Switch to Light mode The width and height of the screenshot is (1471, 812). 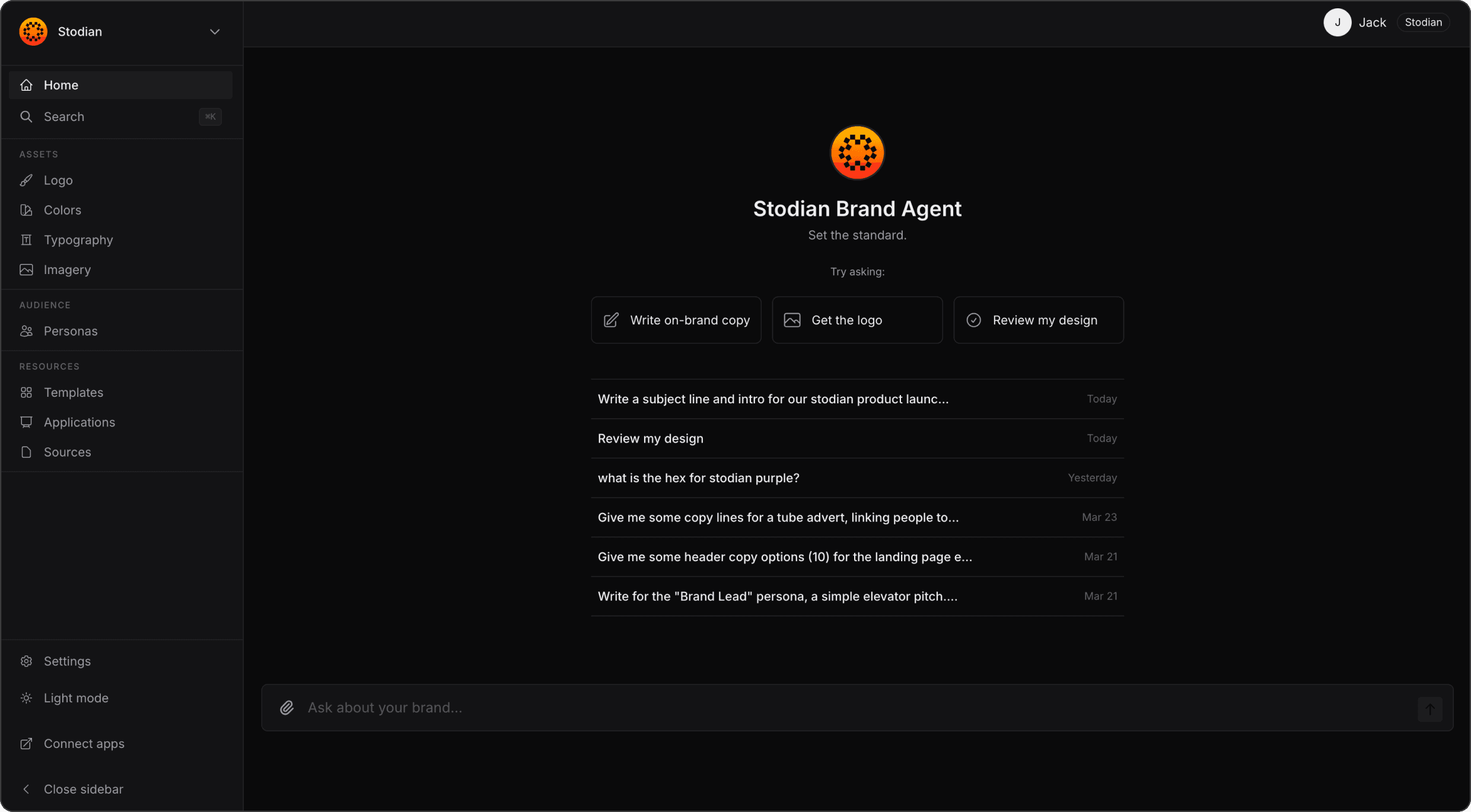tap(76, 698)
